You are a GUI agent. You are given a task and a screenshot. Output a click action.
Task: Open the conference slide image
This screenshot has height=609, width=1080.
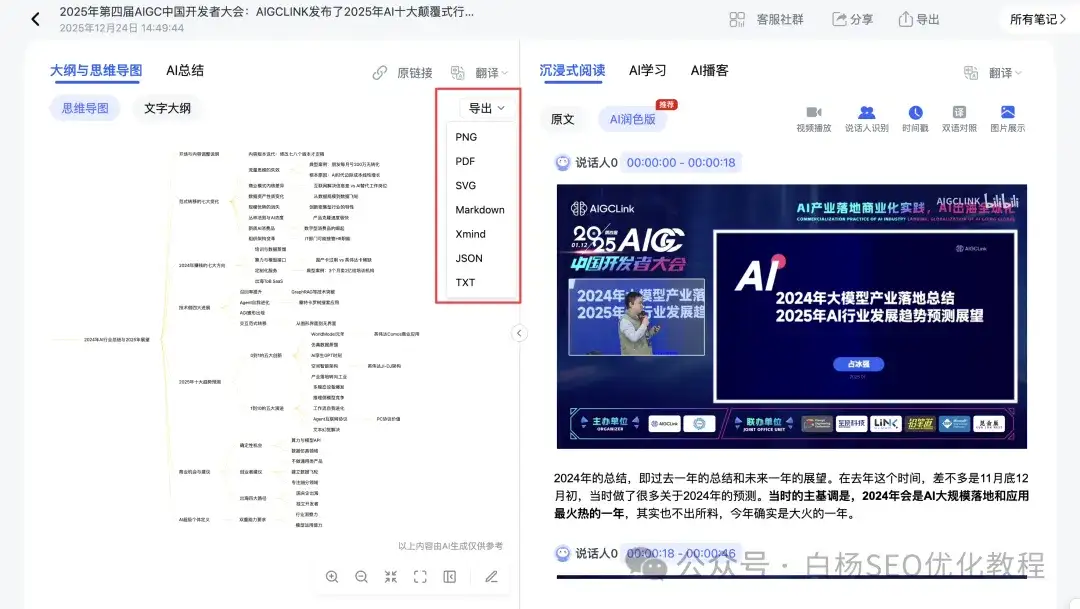pyautogui.click(x=791, y=316)
